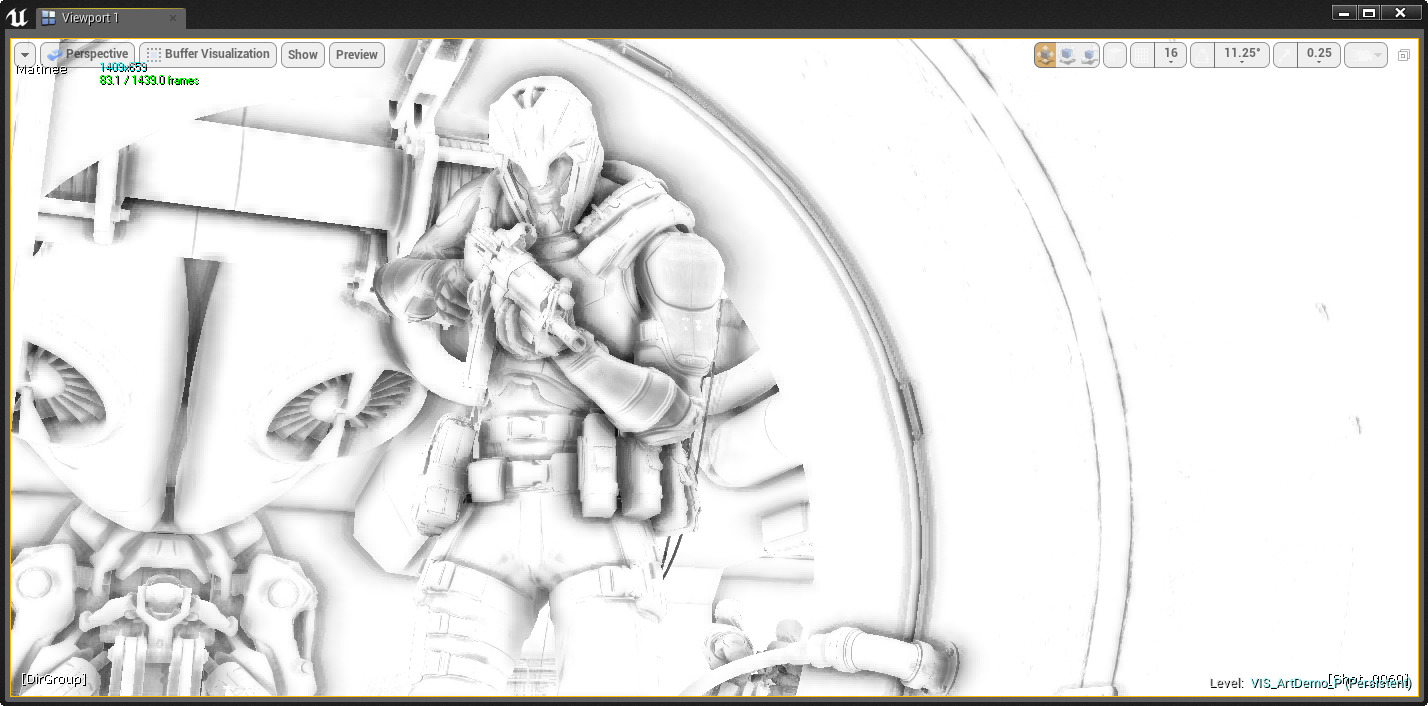Close the Viewport 1 tab

pyautogui.click(x=172, y=18)
